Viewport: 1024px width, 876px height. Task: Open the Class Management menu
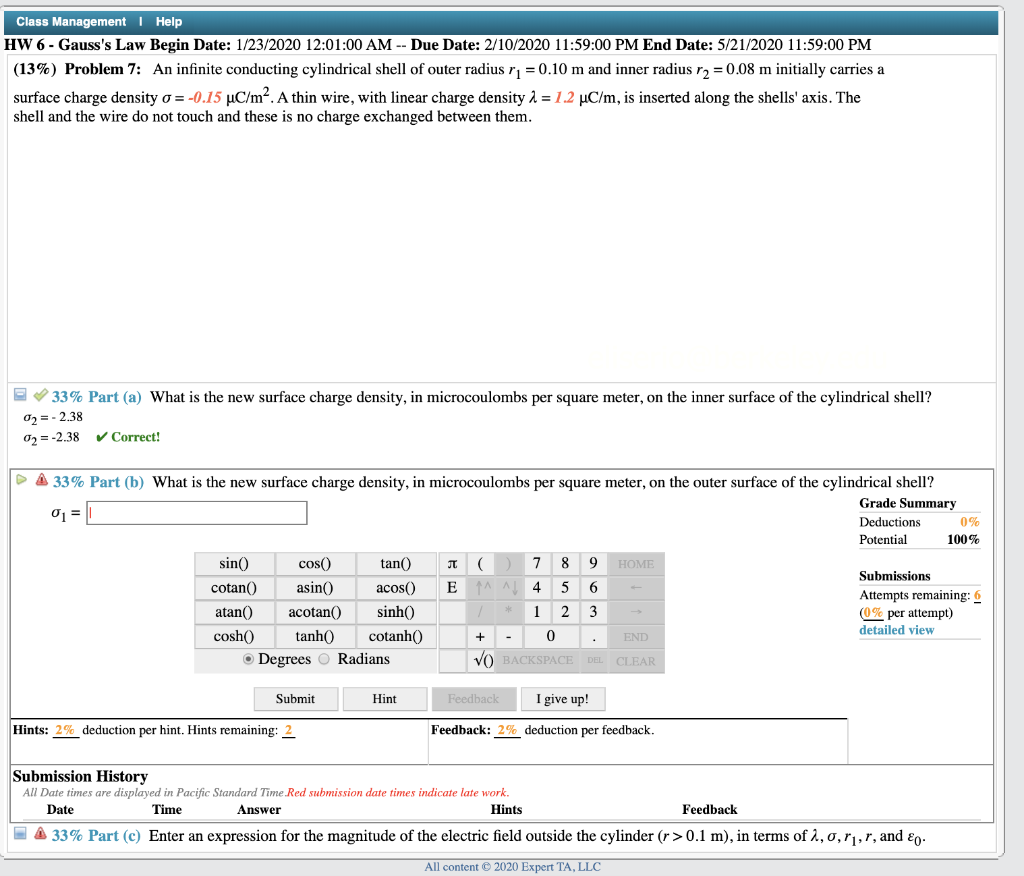point(70,21)
